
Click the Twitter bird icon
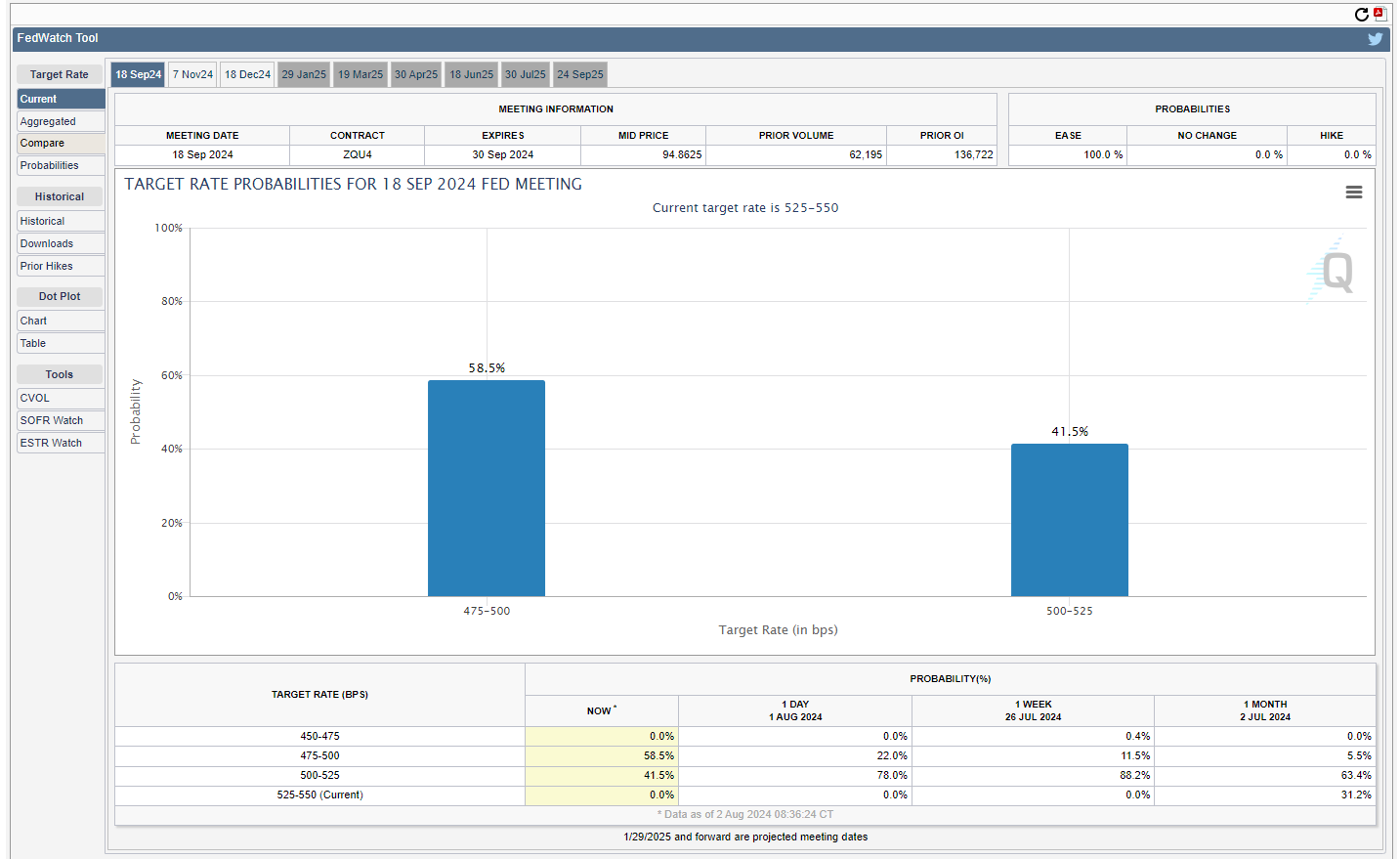pyautogui.click(x=1375, y=39)
